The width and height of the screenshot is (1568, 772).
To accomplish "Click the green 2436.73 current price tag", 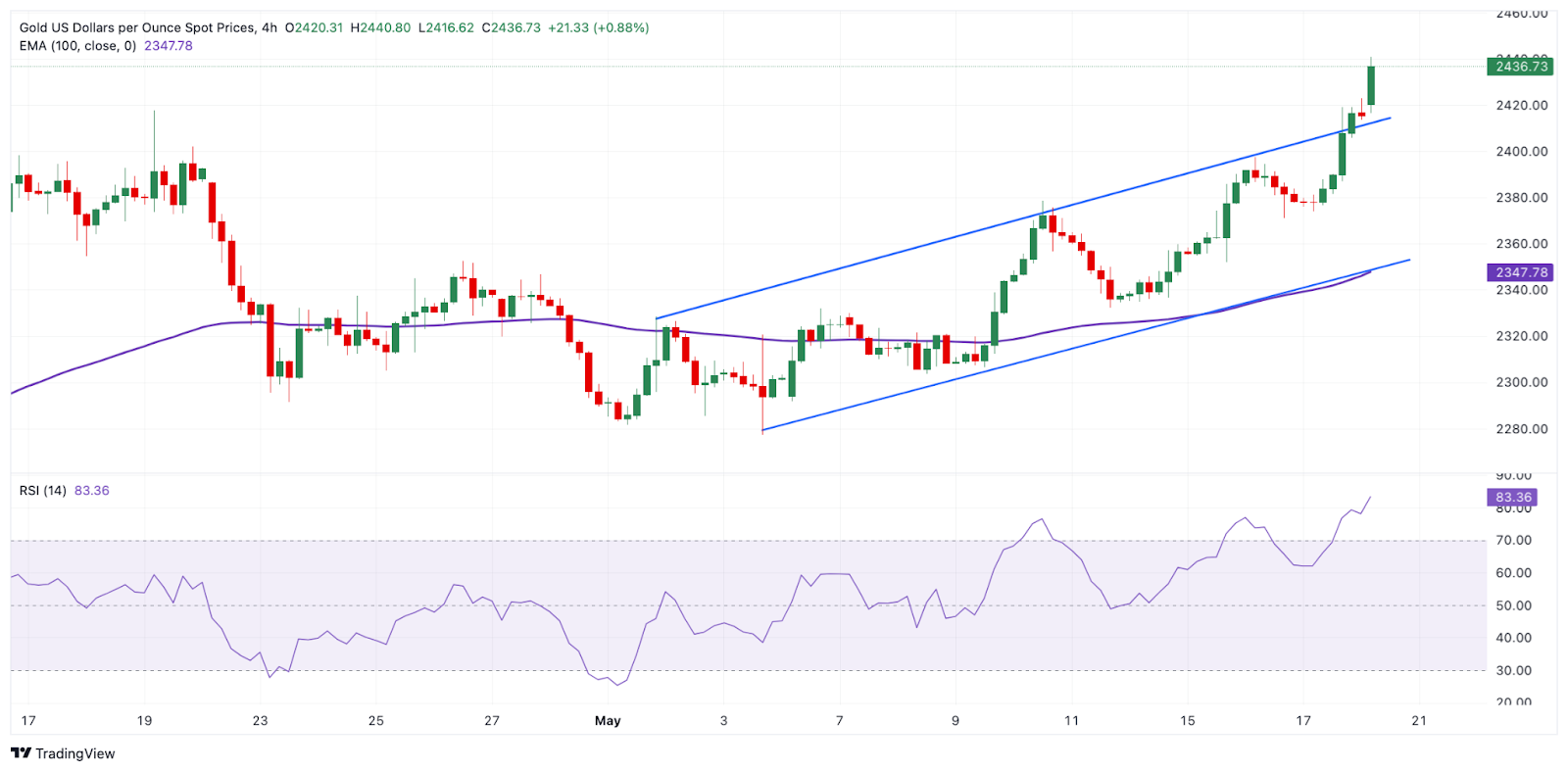I will click(1519, 67).
